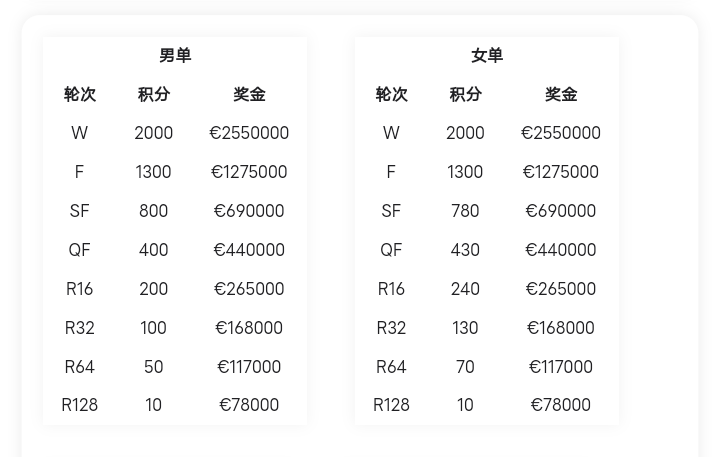The width and height of the screenshot is (720, 457).
Task: Click €2550000 prize in 女单 table
Action: coord(561,133)
